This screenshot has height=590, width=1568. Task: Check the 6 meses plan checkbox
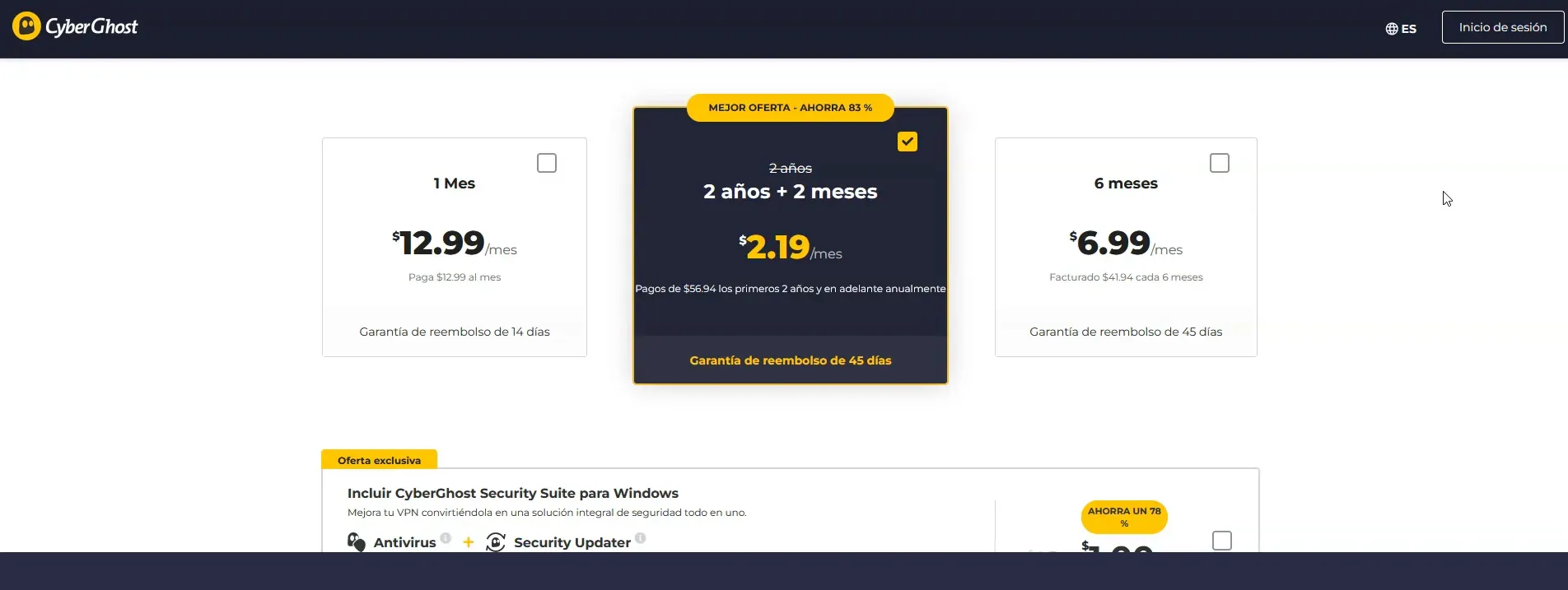[1220, 163]
